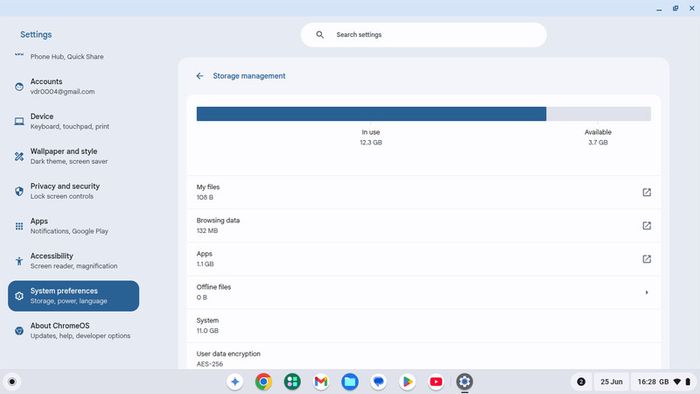
Task: Focus the Search settings field
Action: point(424,35)
